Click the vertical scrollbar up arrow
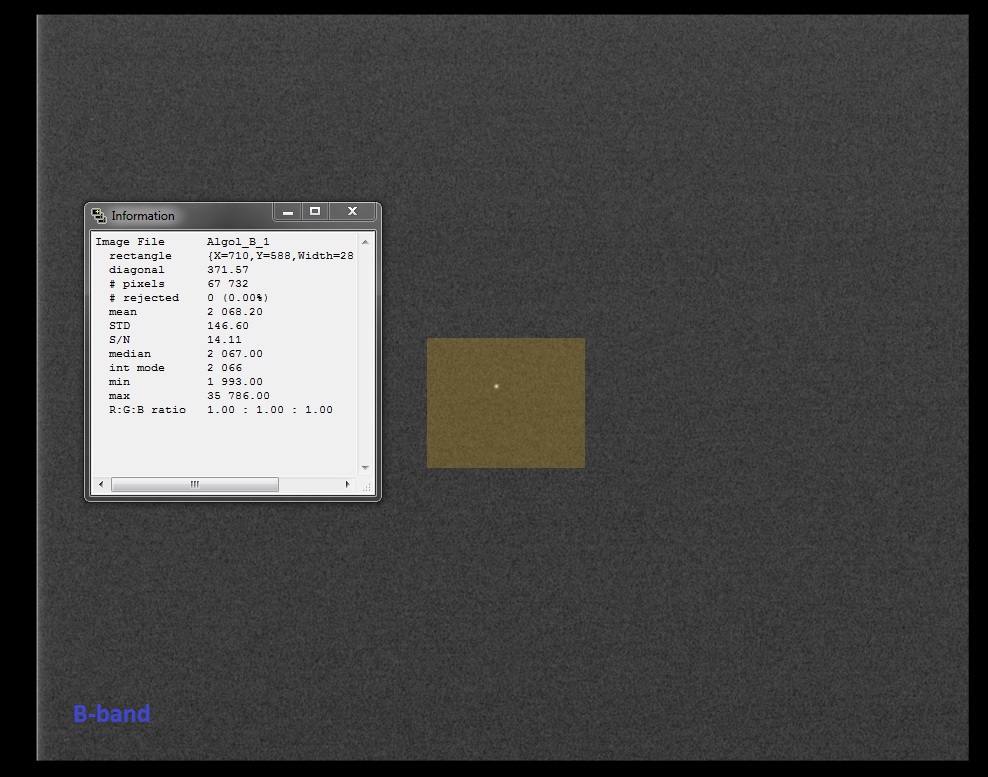988x777 pixels. click(365, 242)
